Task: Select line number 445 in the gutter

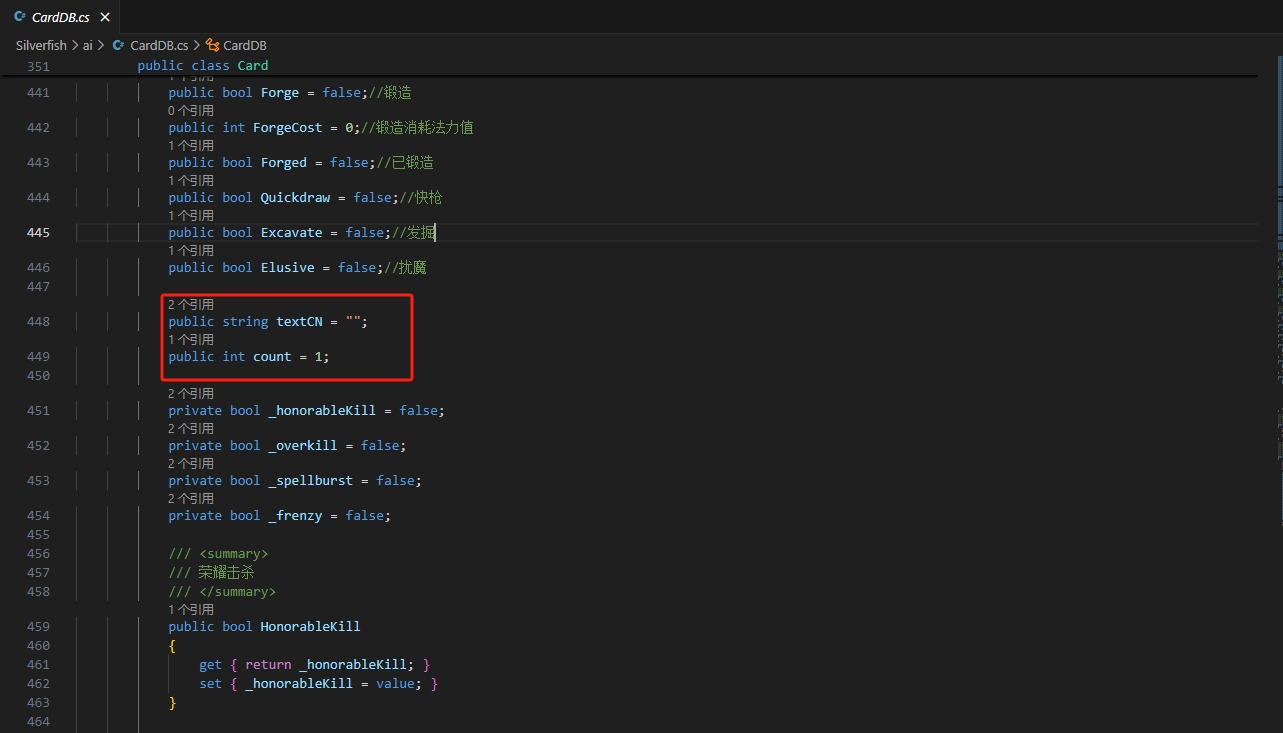Action: [38, 233]
